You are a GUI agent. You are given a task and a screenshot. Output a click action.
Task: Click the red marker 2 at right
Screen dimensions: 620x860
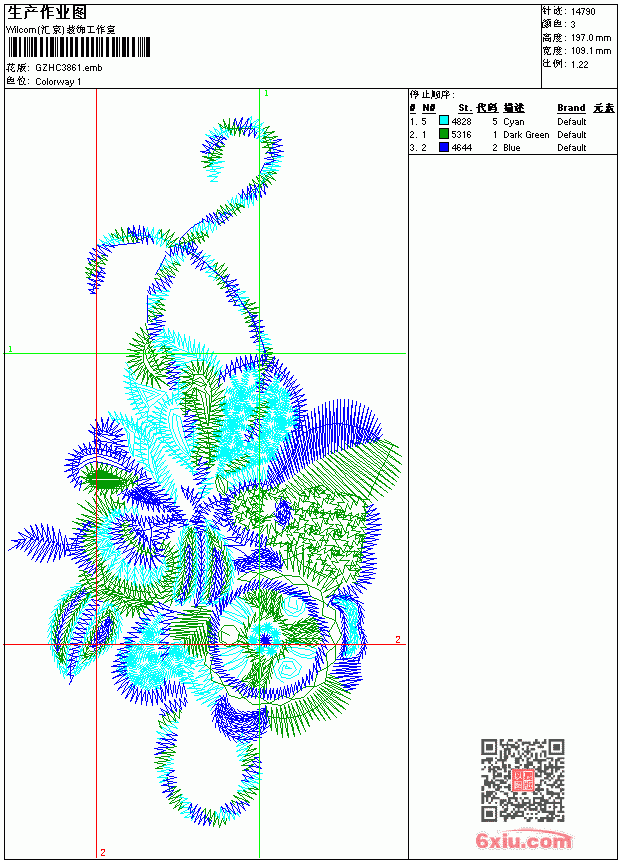398,640
